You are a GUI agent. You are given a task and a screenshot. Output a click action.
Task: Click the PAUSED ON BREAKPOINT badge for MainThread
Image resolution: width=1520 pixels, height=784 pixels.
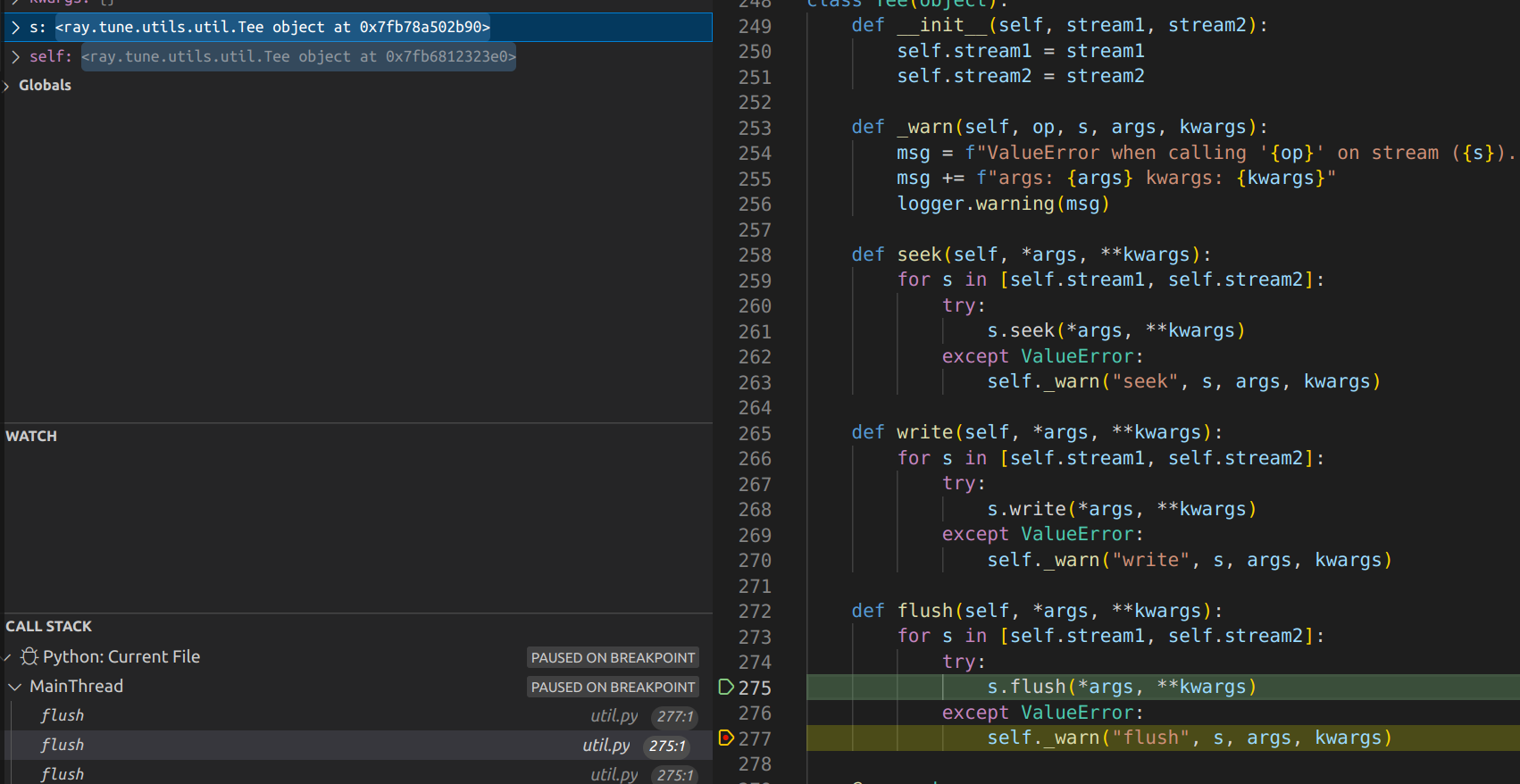[613, 687]
